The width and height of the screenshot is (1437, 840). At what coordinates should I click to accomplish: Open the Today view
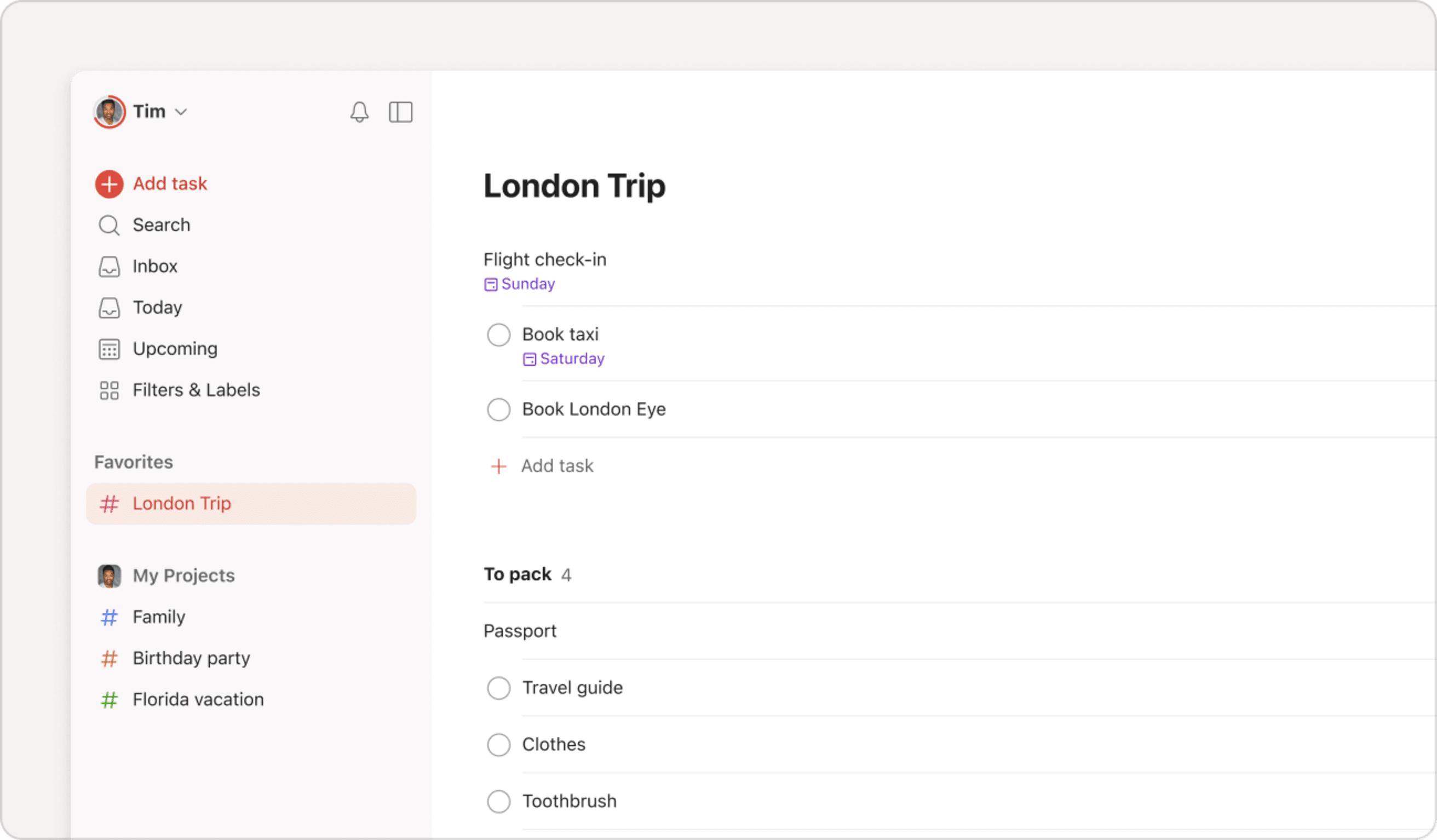pyautogui.click(x=157, y=308)
